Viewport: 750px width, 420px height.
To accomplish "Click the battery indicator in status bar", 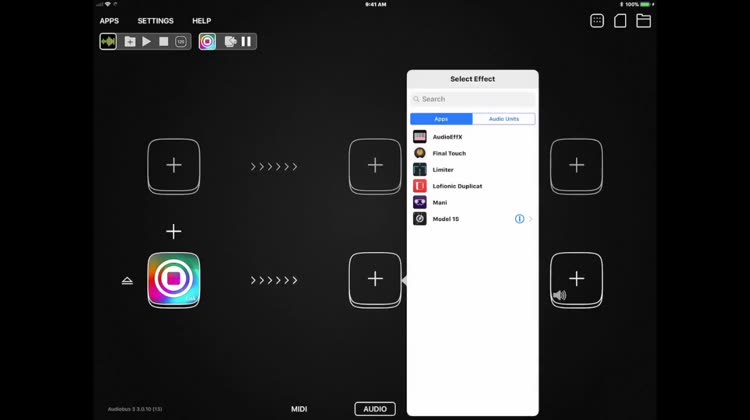I will point(645,4).
